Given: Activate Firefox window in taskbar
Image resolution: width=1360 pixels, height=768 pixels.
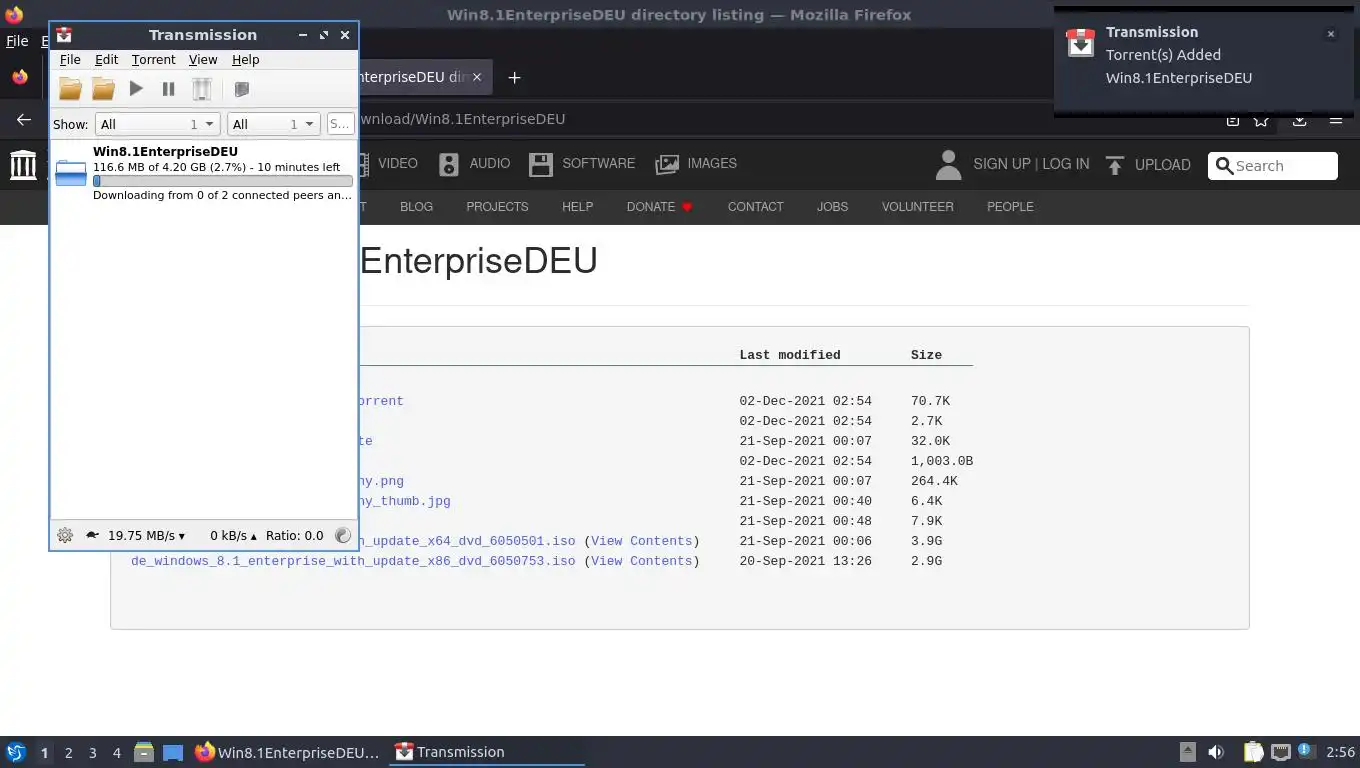Looking at the screenshot, I should point(287,752).
